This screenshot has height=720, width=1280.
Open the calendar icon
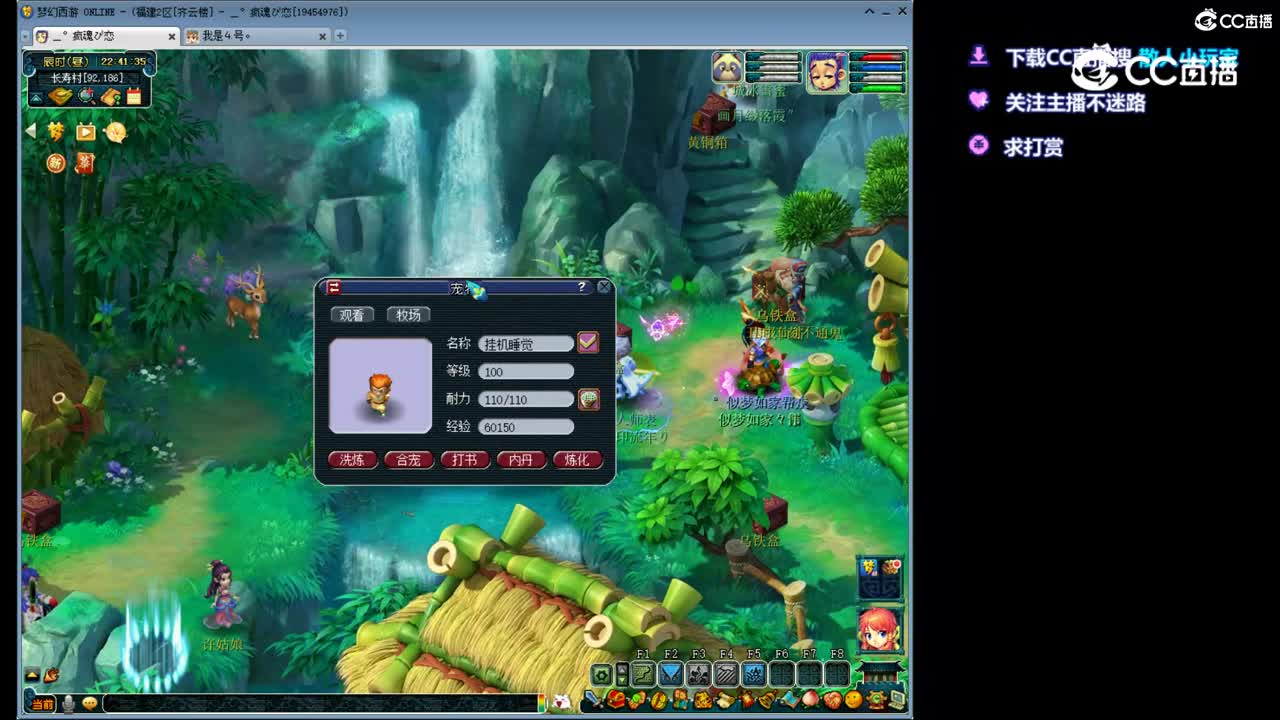134,96
